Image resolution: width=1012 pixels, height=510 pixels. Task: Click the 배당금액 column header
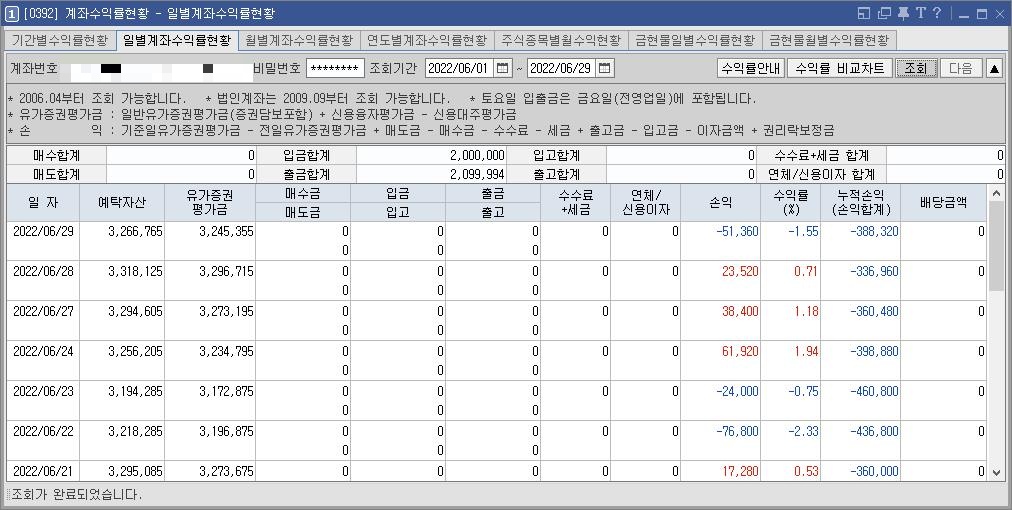944,203
